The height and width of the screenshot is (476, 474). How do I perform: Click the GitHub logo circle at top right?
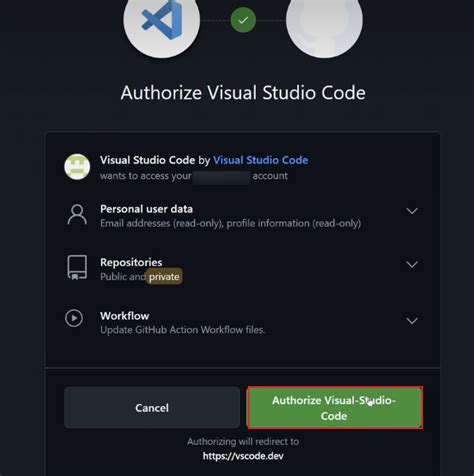point(324,21)
